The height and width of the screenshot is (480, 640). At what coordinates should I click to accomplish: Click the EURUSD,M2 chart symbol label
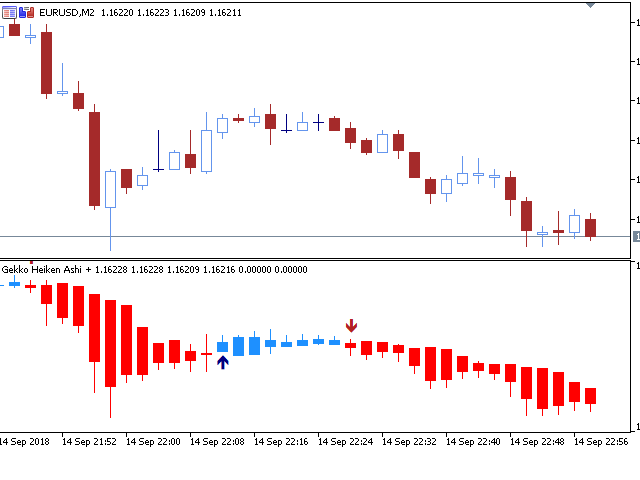click(x=67, y=13)
